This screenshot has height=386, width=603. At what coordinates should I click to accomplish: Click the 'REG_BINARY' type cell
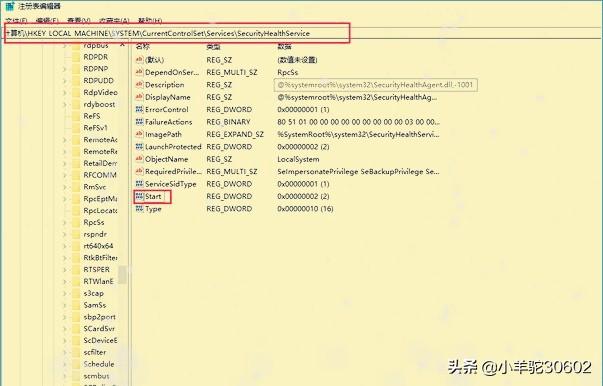(228, 122)
